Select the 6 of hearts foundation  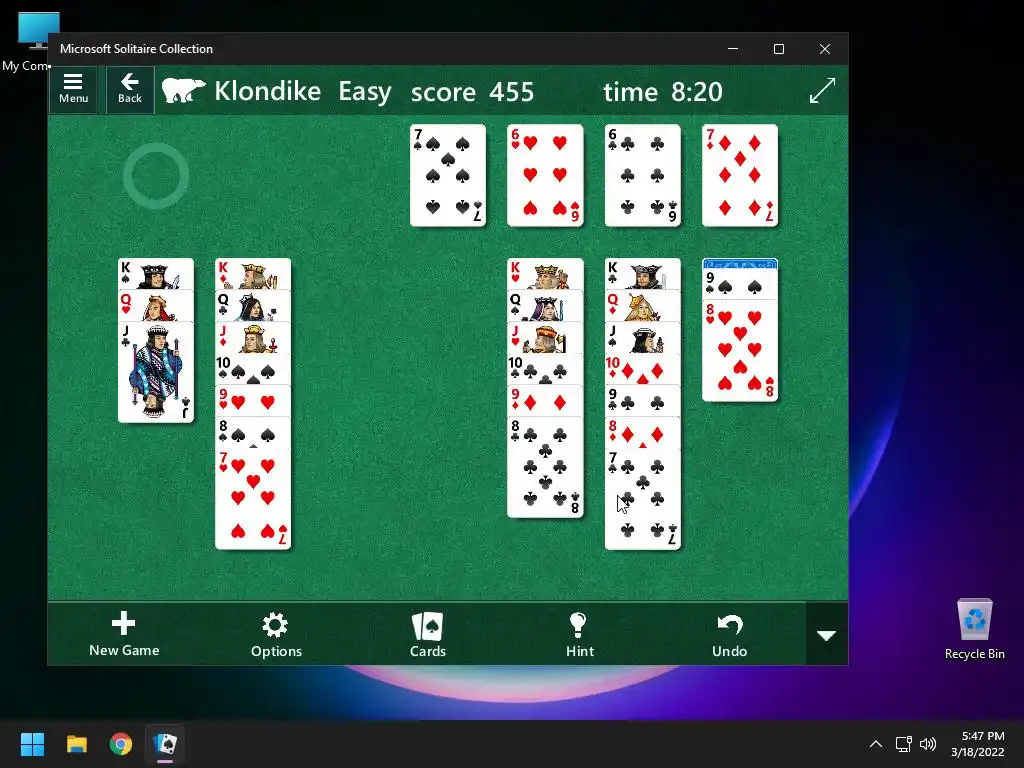[x=545, y=176]
